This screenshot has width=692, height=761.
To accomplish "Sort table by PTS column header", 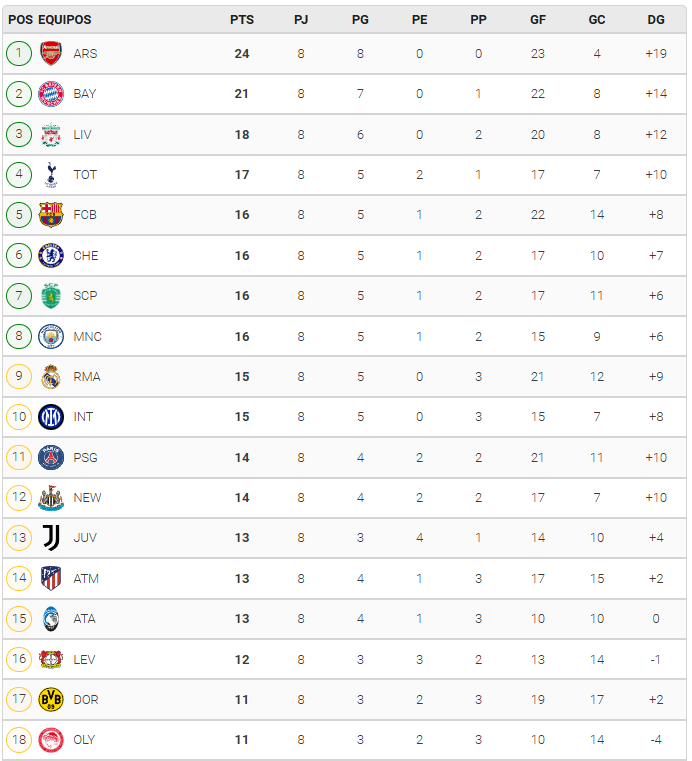I will coord(242,20).
